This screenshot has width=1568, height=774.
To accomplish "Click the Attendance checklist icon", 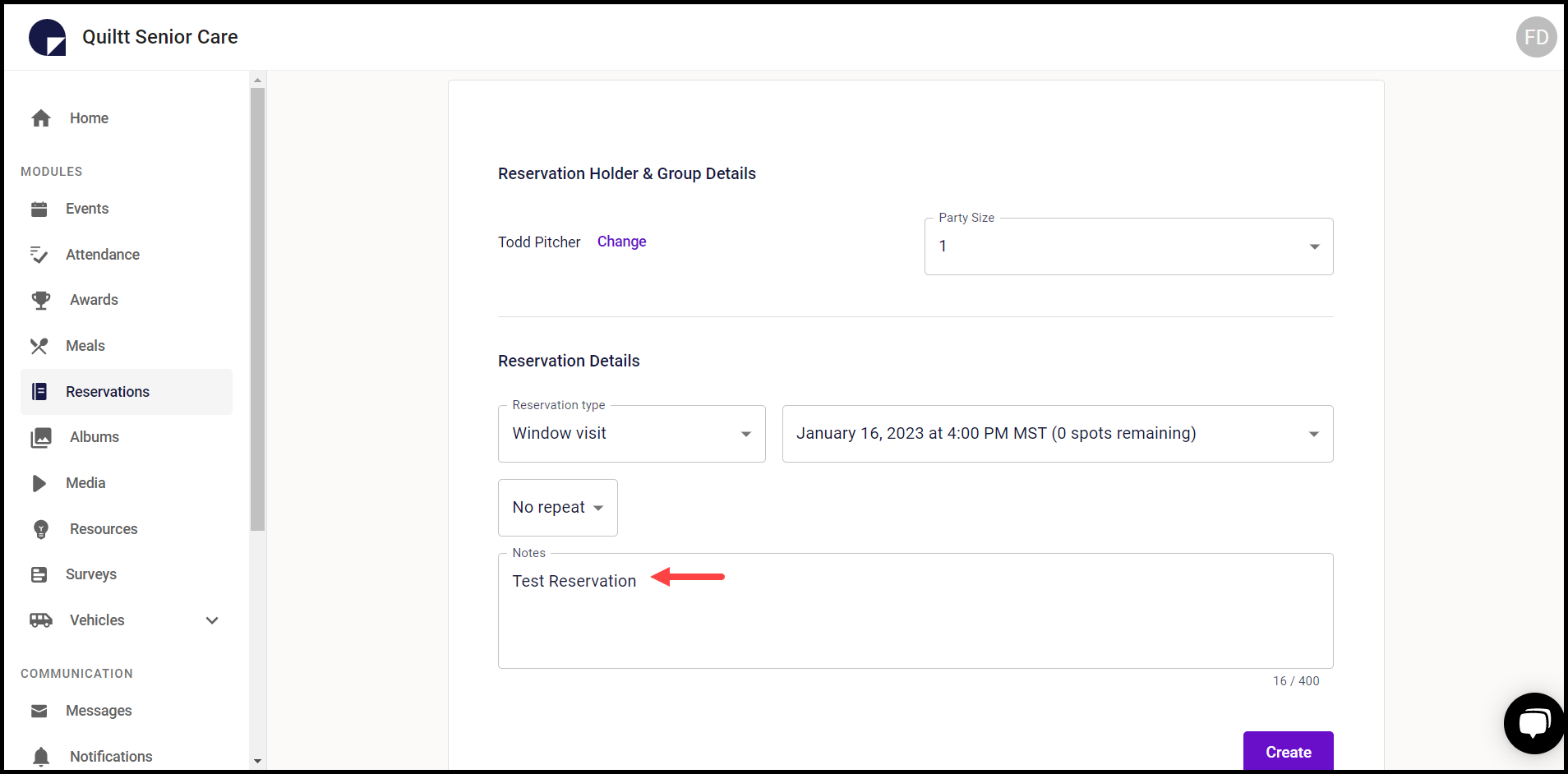I will point(39,255).
